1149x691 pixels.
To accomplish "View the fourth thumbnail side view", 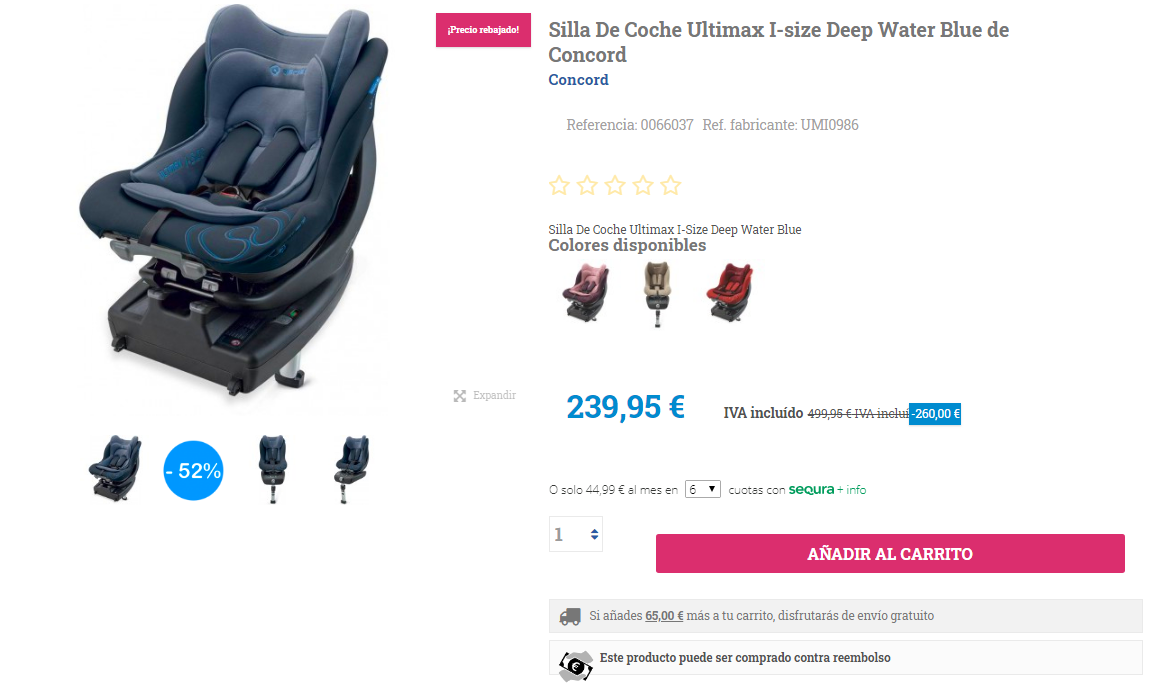I will pyautogui.click(x=352, y=469).
